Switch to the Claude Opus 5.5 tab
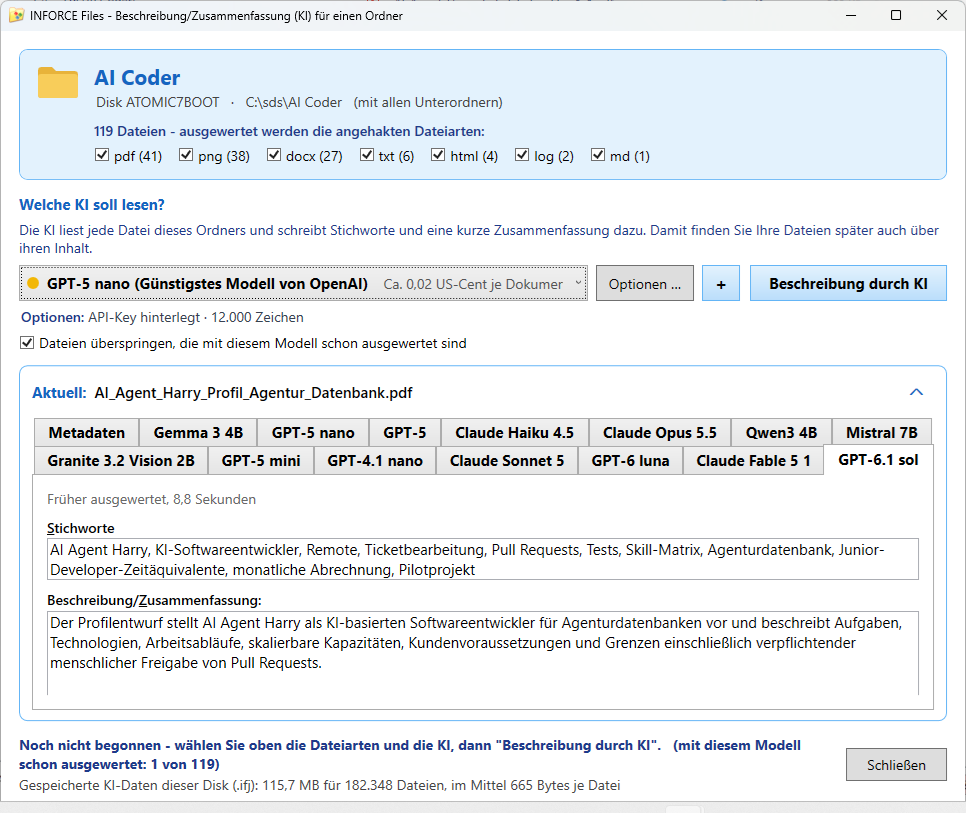This screenshot has width=966, height=813. click(x=660, y=432)
